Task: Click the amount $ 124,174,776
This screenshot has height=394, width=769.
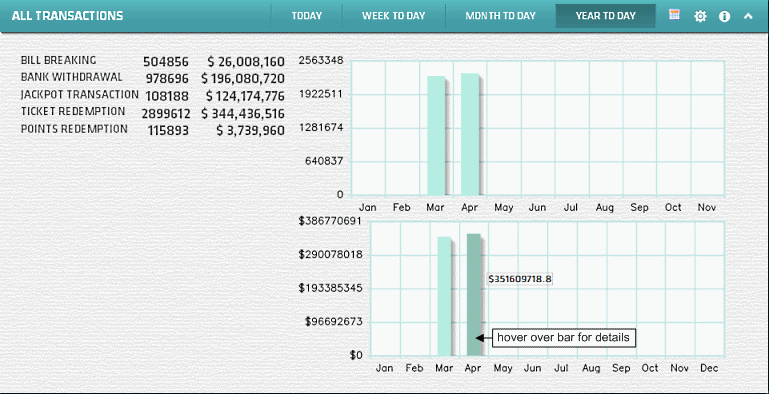Action: 245,96
